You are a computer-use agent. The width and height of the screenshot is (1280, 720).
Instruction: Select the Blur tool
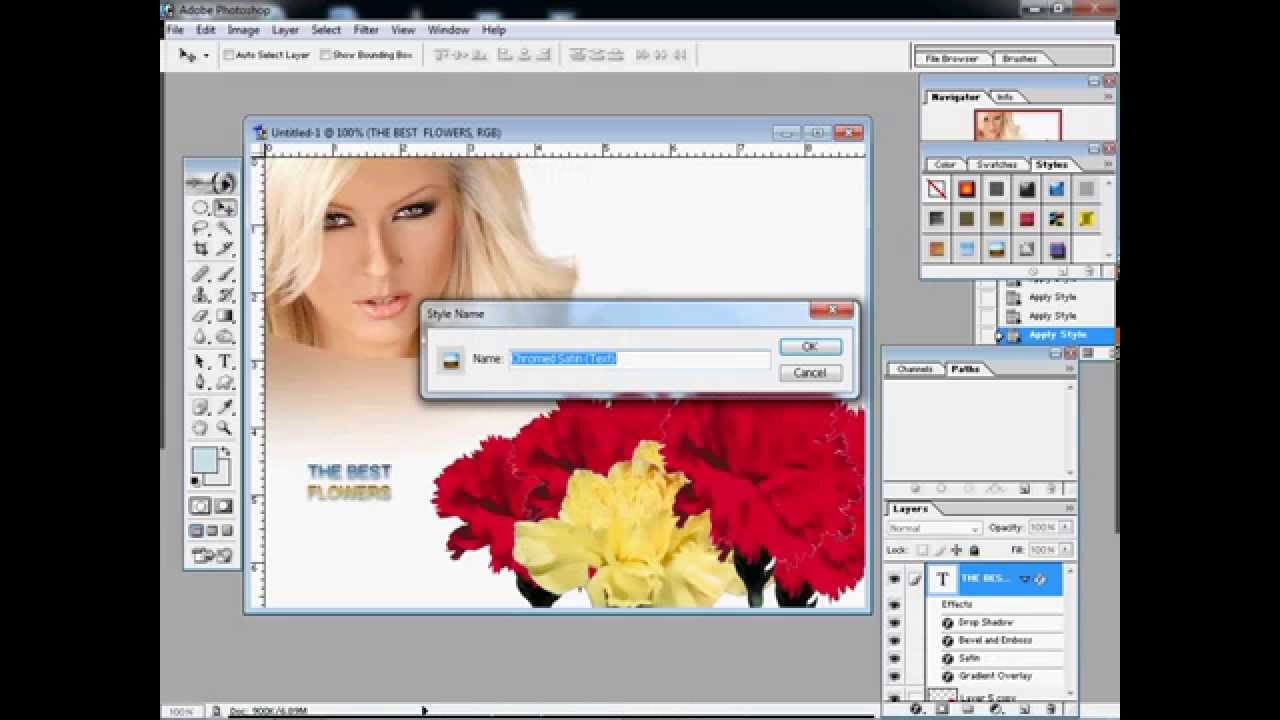coord(200,337)
